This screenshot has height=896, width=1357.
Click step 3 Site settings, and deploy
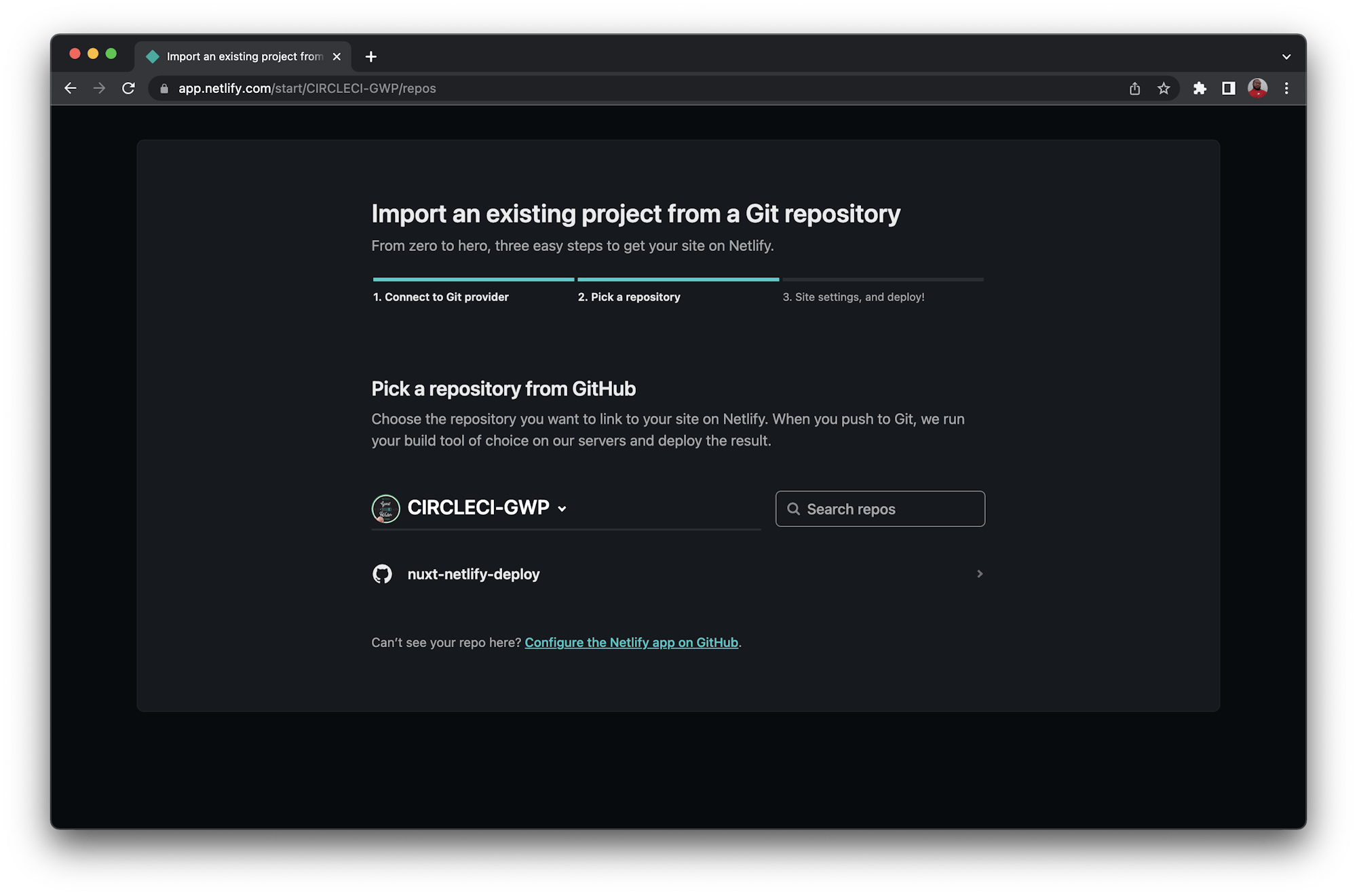pos(853,297)
